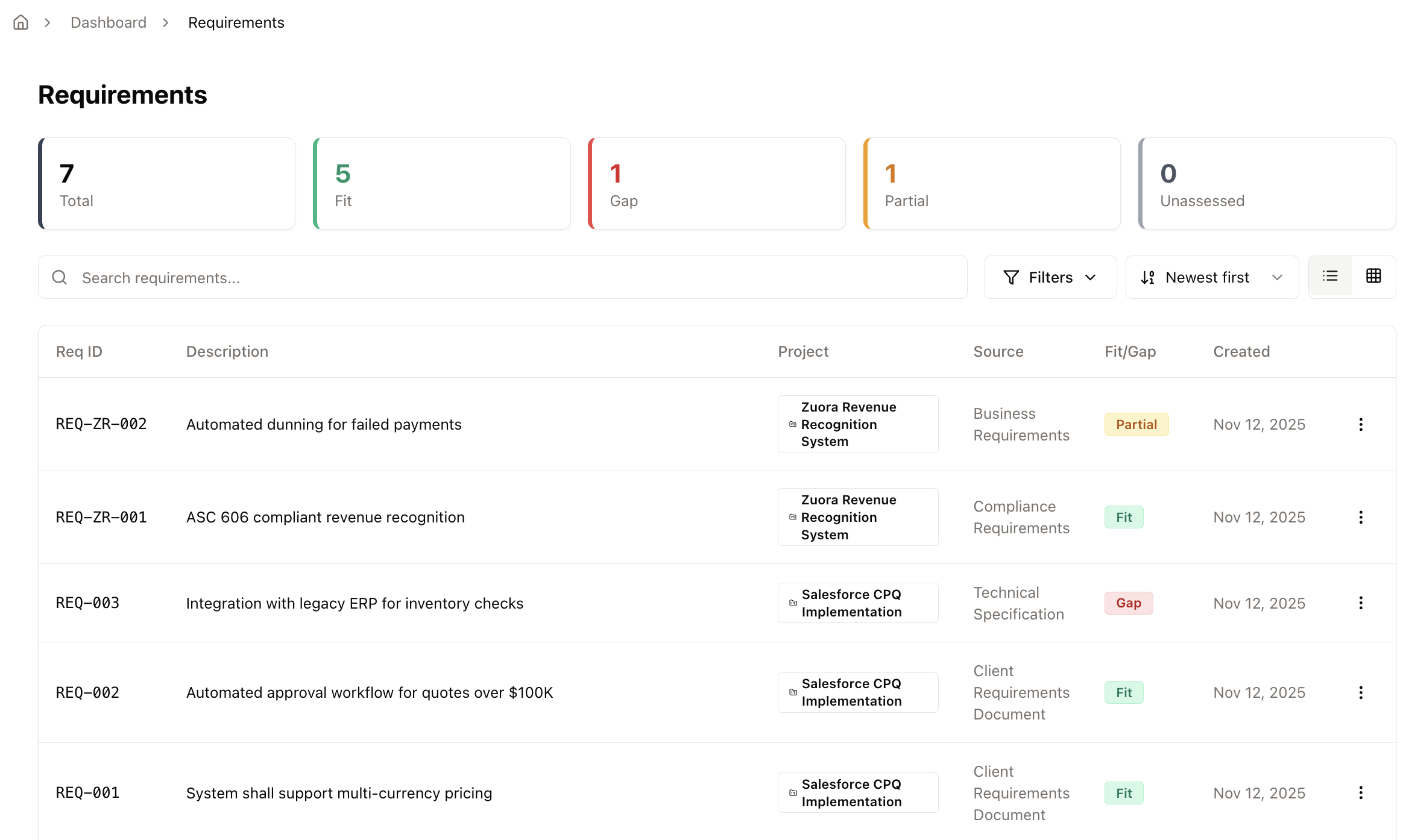
Task: Click the Filters funnel icon
Action: (x=1011, y=277)
